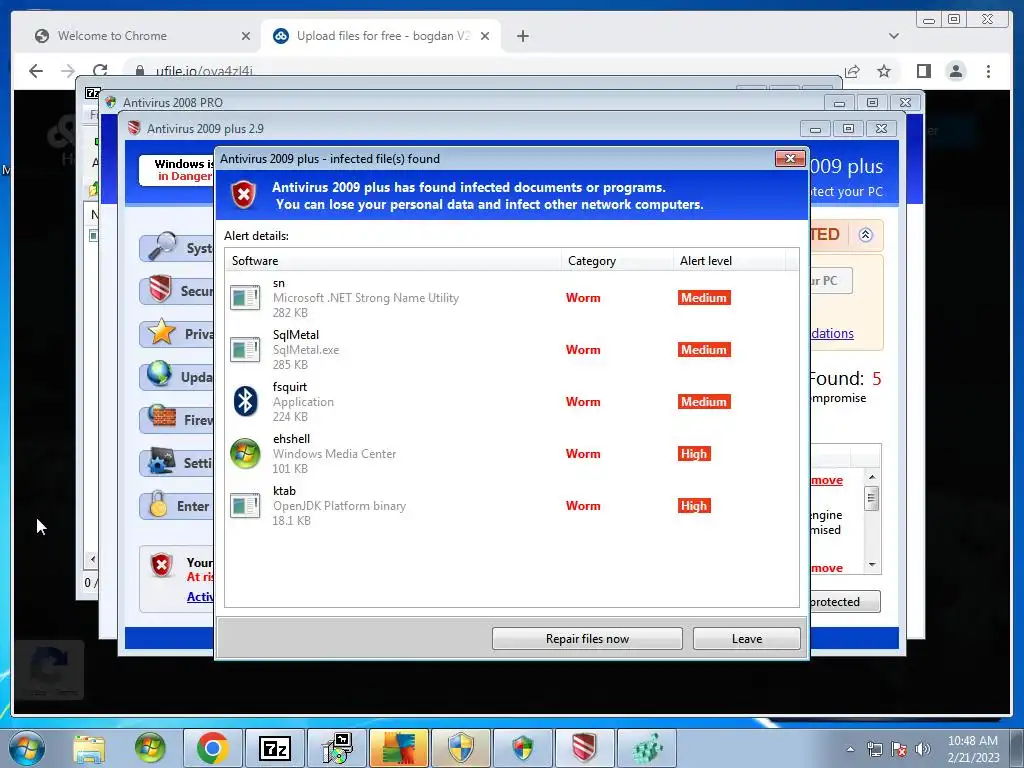Click the Enter key lock icon in sidebar
Viewport: 1024px width, 768px height.
(157, 504)
